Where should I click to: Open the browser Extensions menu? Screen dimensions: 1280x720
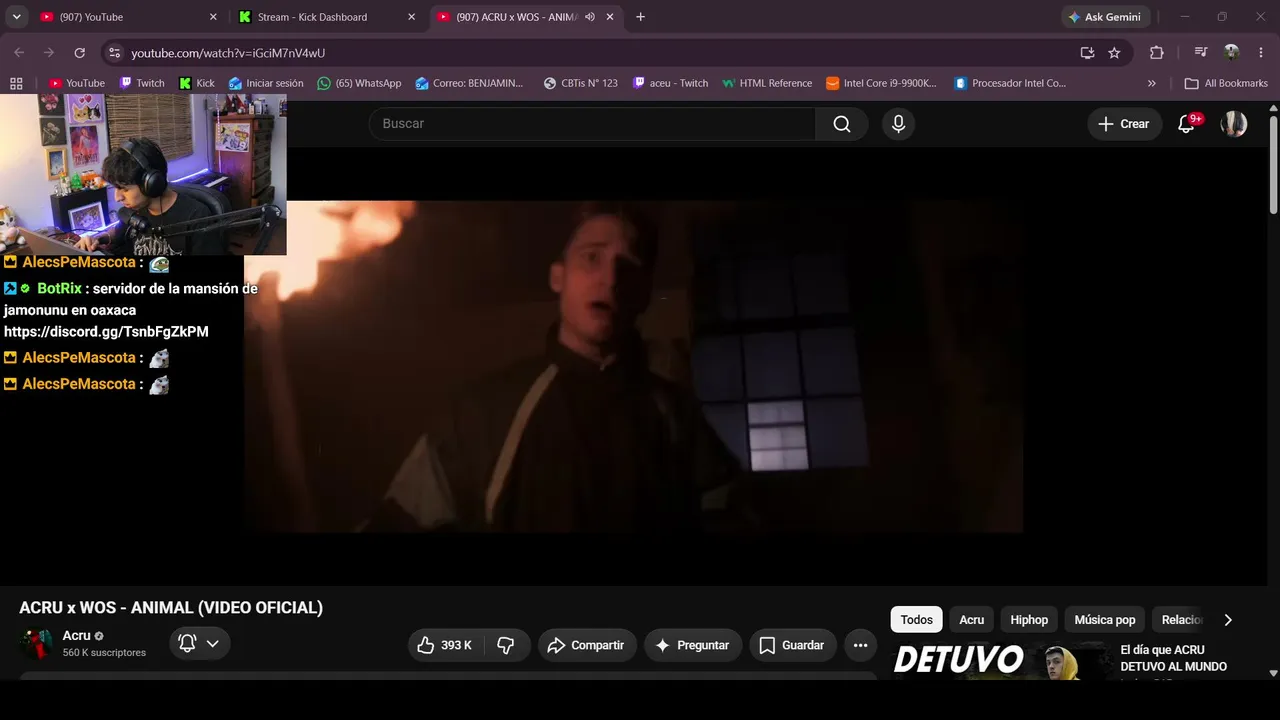[1157, 53]
